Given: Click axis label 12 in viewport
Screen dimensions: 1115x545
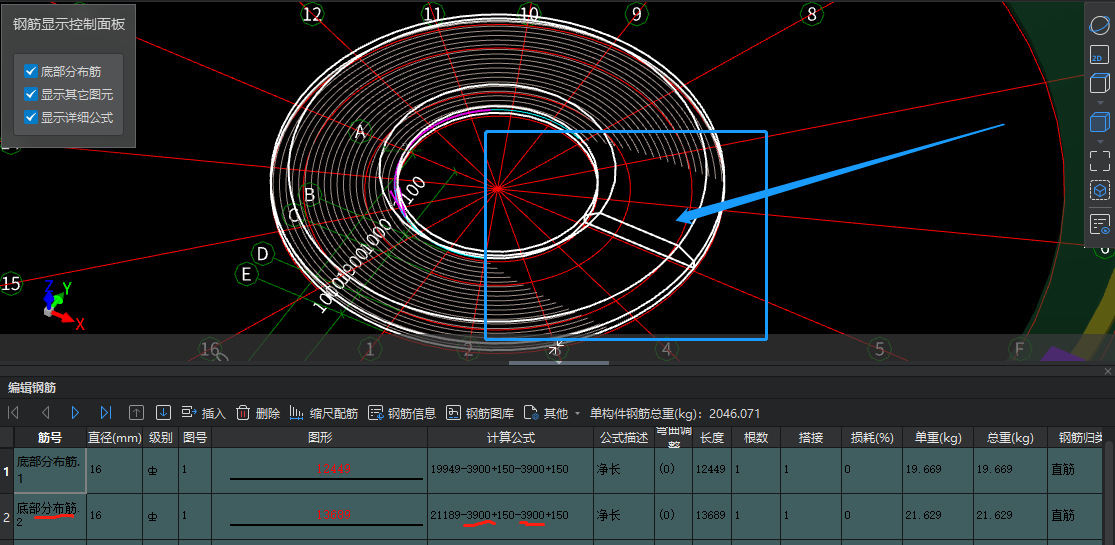Looking at the screenshot, I should tap(312, 14).
